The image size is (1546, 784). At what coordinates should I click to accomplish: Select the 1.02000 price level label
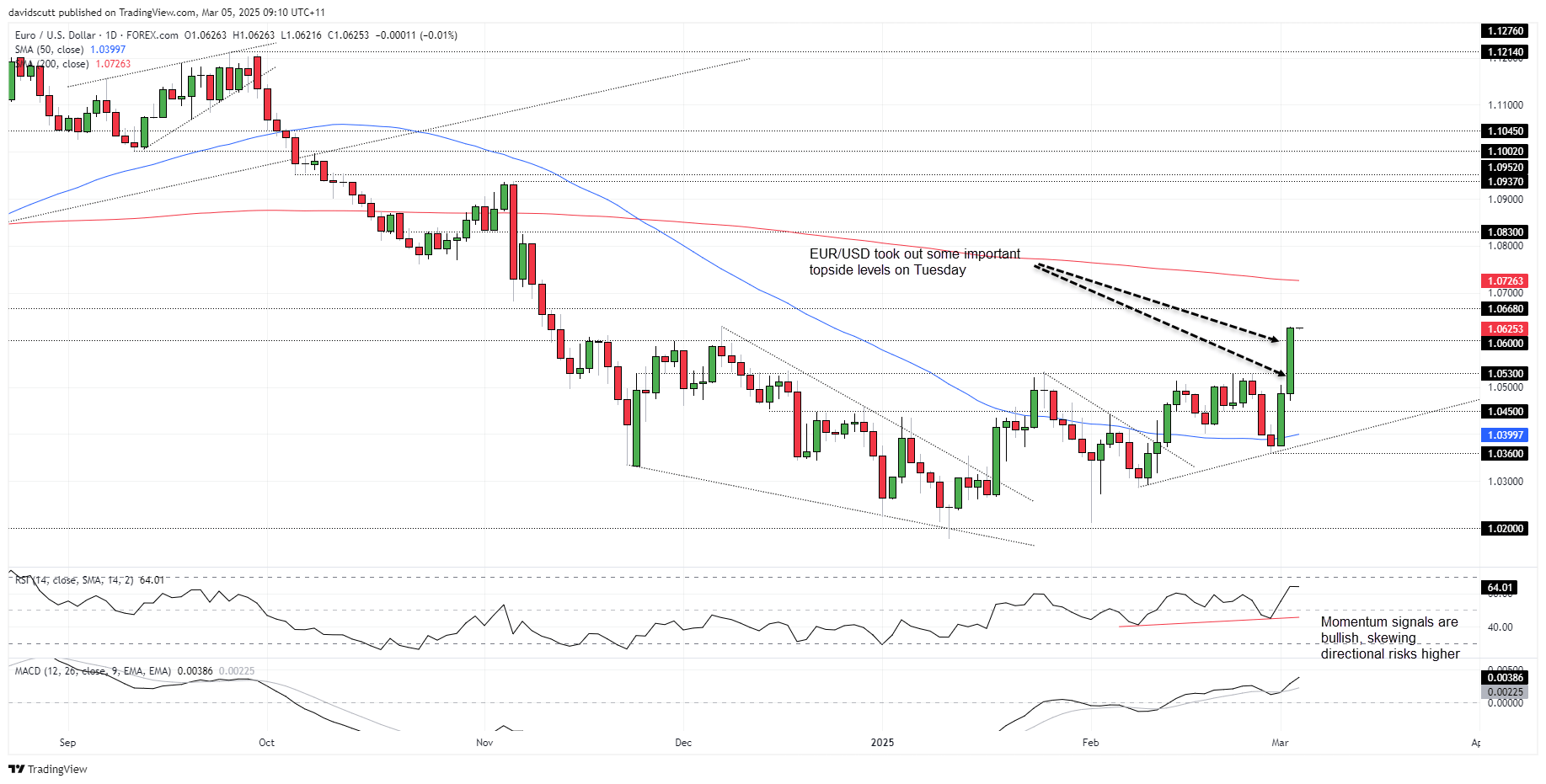tap(1505, 529)
